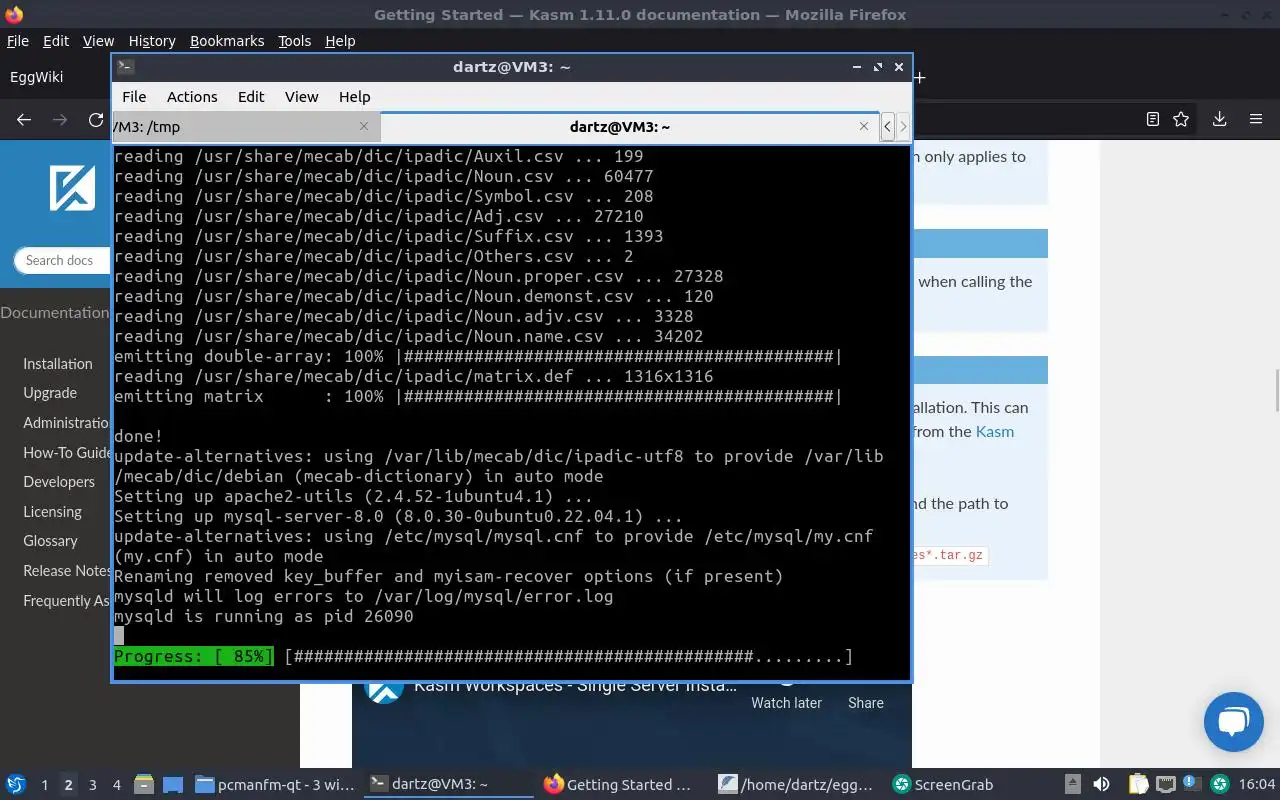Open Upgrade in docs sidebar

click(50, 393)
